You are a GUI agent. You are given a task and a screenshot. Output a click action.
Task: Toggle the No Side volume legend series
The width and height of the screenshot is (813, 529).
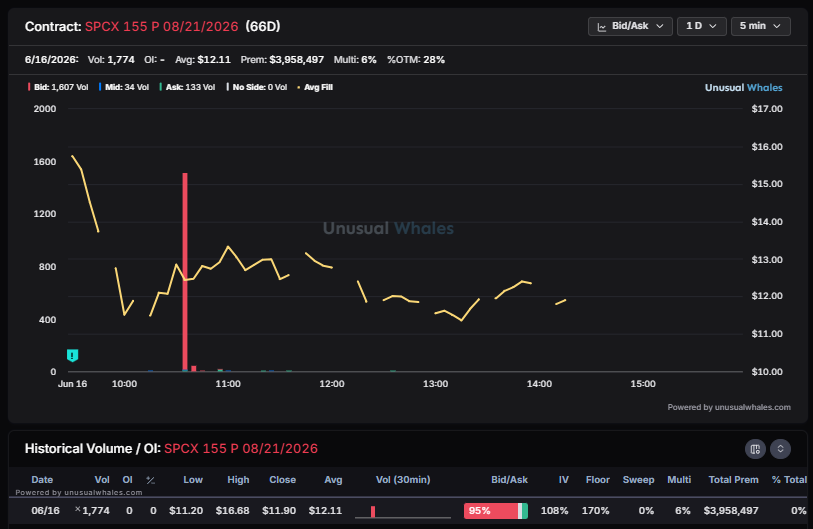click(x=257, y=87)
